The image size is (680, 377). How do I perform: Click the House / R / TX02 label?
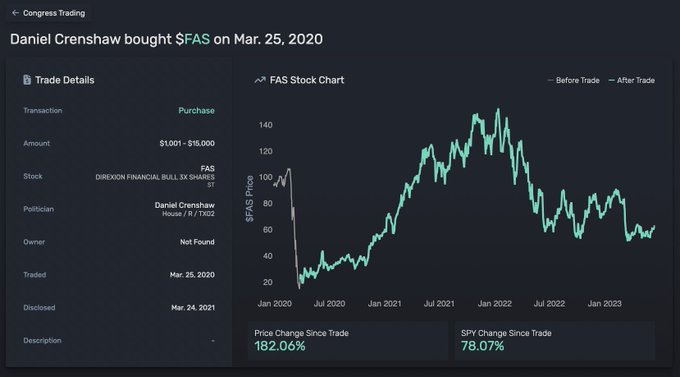click(x=188, y=213)
